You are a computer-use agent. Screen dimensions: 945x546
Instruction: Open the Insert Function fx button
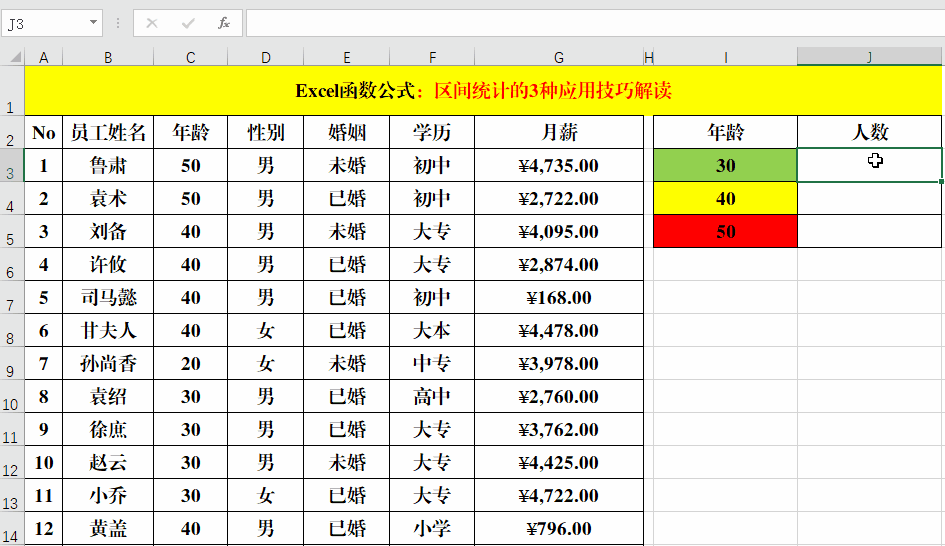(x=224, y=24)
